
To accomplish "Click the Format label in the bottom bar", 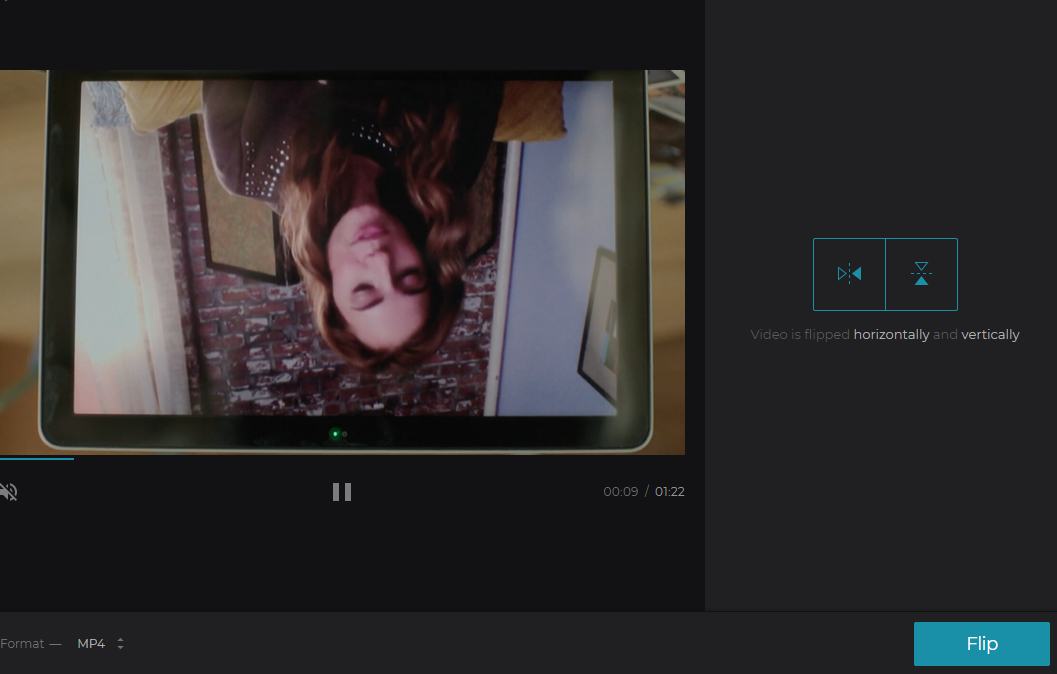I will pos(22,643).
